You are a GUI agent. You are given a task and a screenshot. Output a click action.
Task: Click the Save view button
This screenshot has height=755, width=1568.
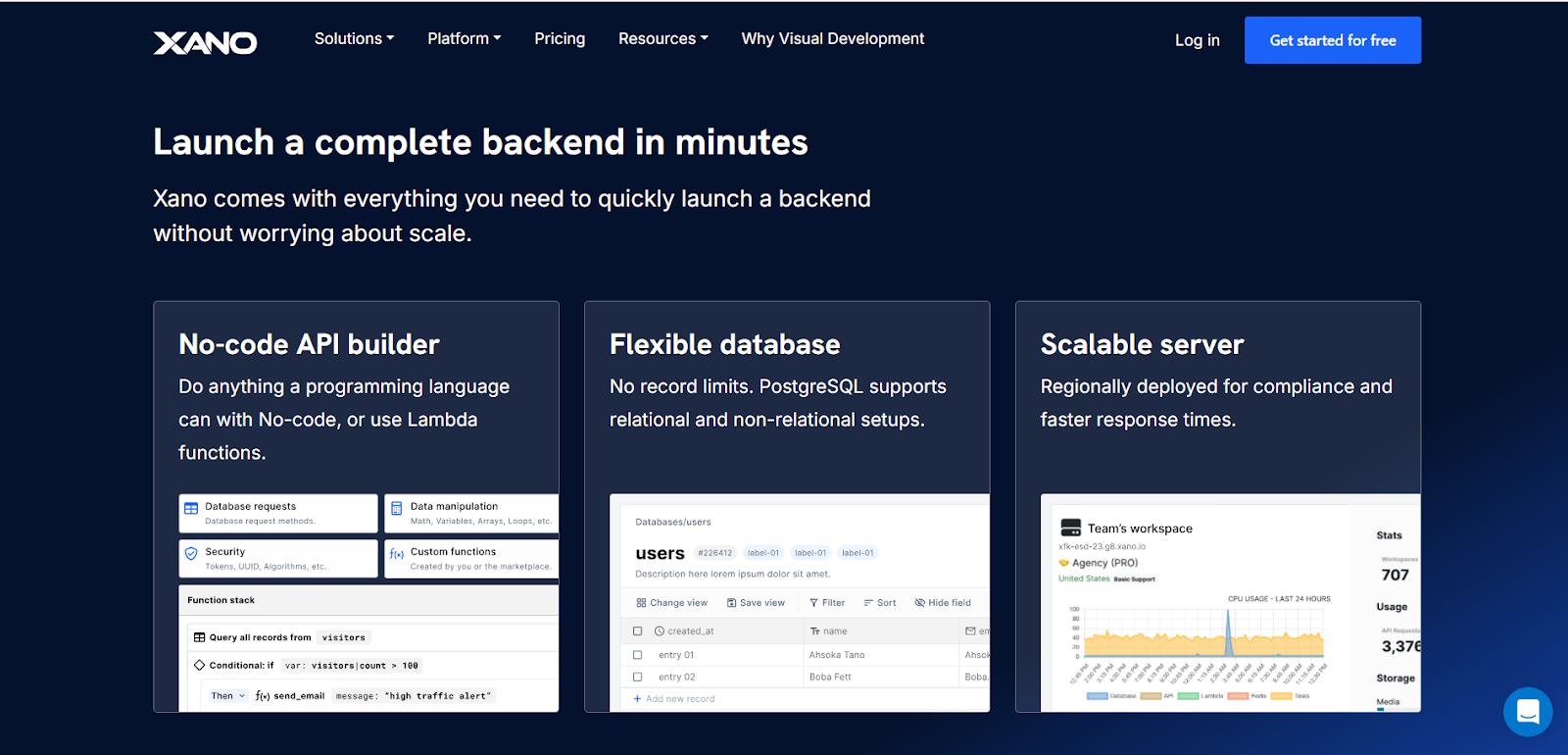[x=756, y=603]
